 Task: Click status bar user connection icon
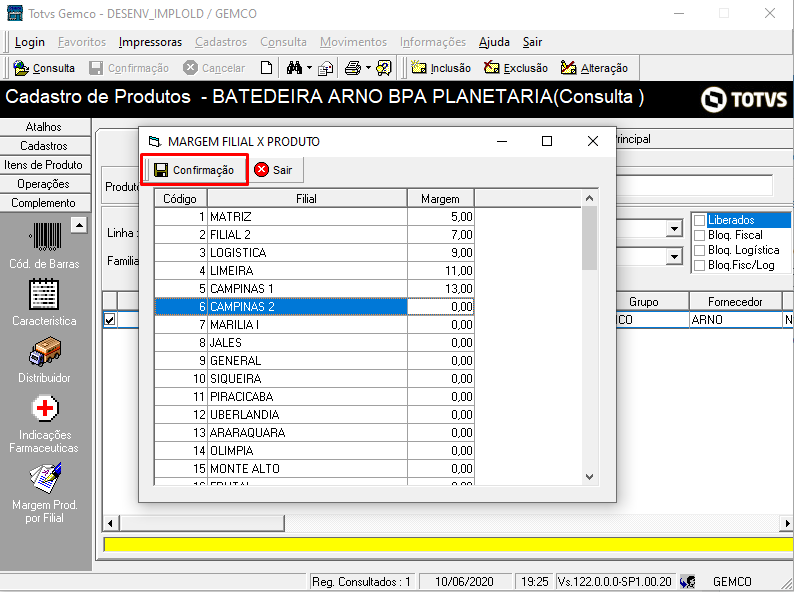(687, 582)
